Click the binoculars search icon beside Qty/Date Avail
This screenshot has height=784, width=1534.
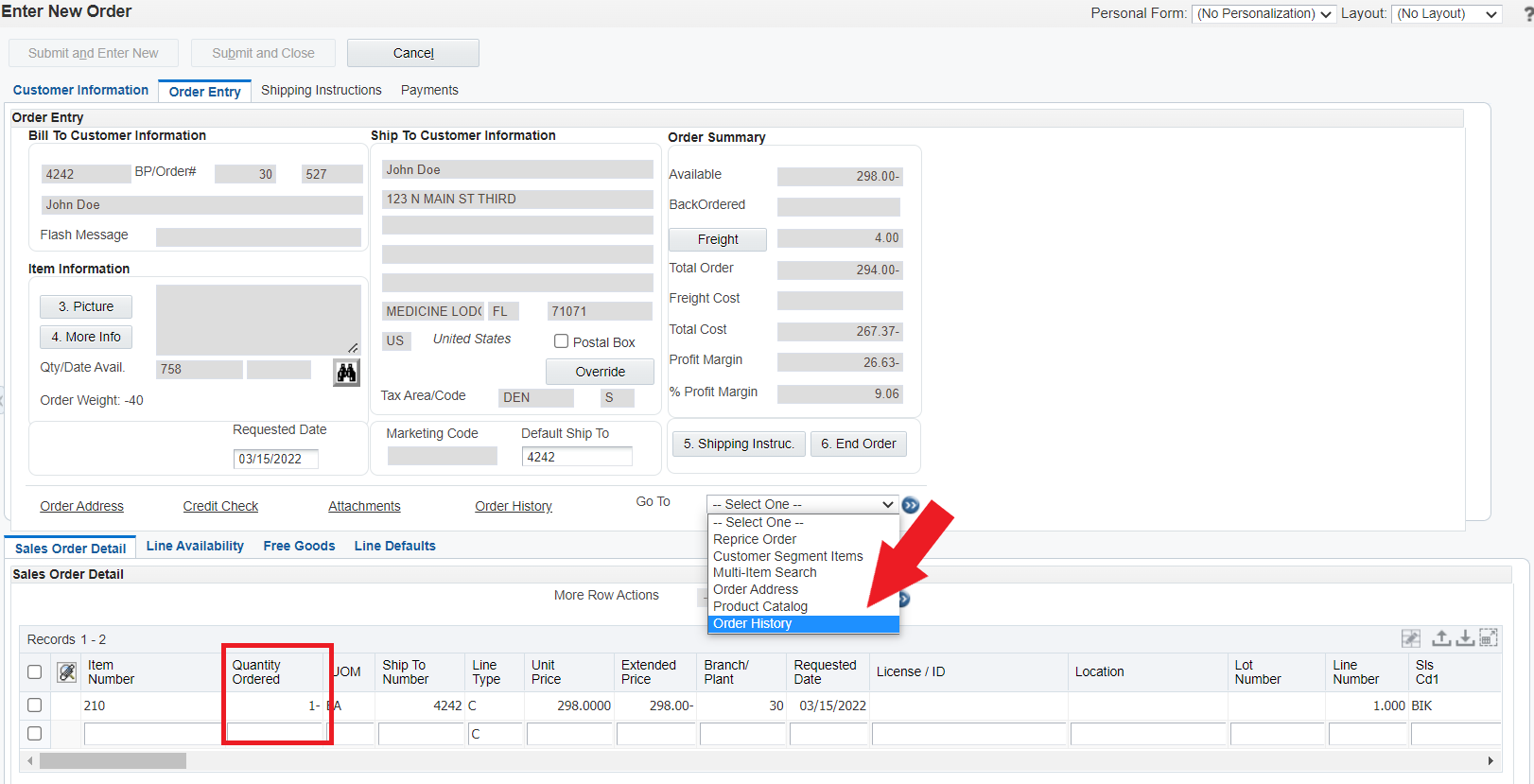tap(347, 373)
